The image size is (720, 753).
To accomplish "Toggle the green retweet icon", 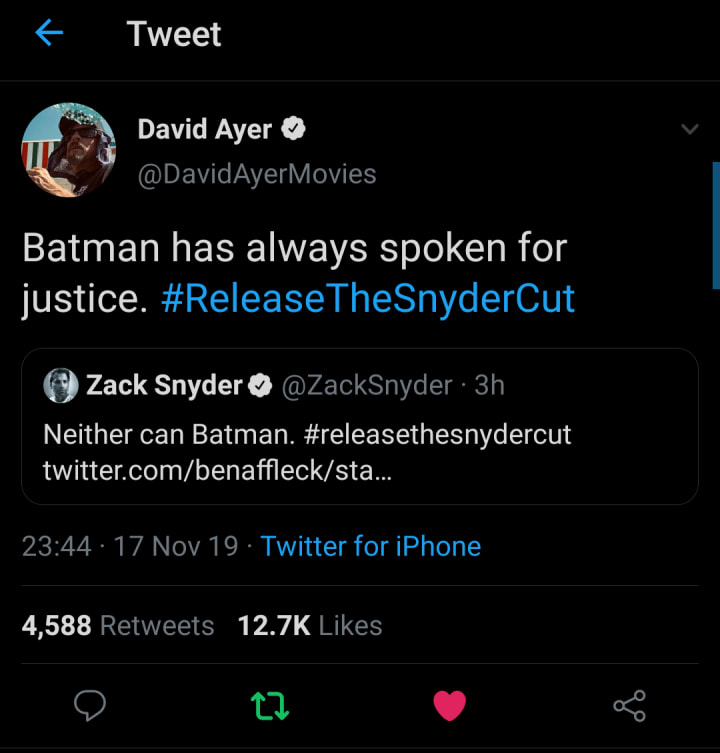I will [269, 707].
